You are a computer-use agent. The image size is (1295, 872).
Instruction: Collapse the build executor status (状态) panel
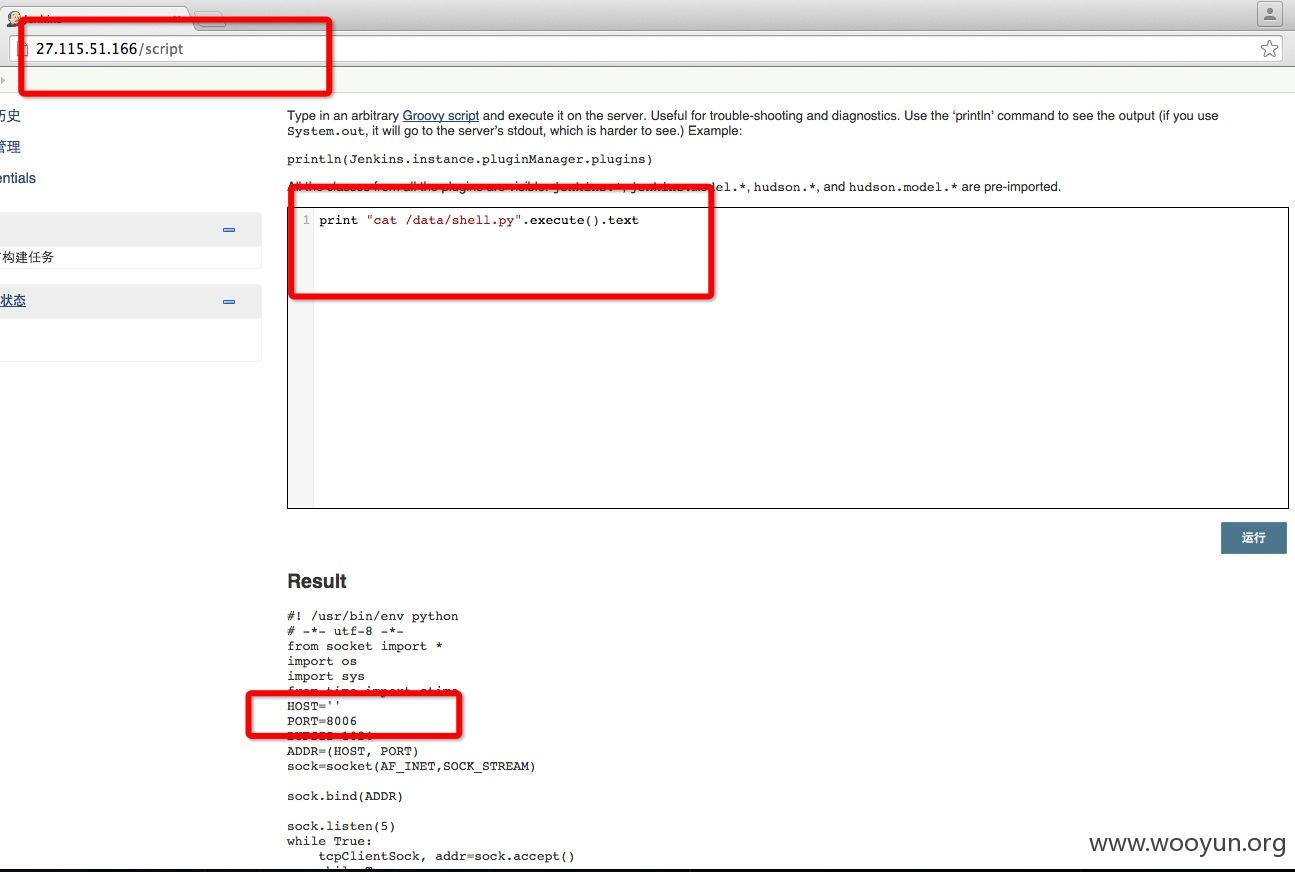[229, 301]
